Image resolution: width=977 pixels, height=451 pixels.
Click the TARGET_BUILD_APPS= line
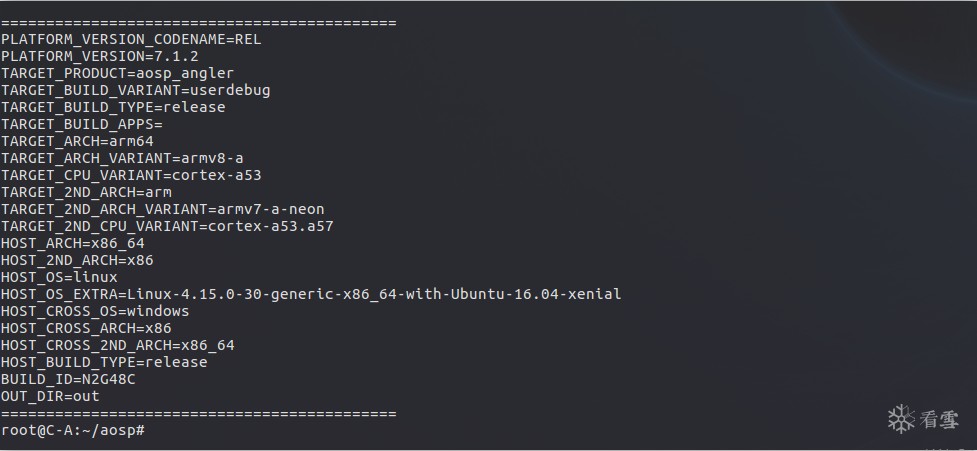click(81, 124)
